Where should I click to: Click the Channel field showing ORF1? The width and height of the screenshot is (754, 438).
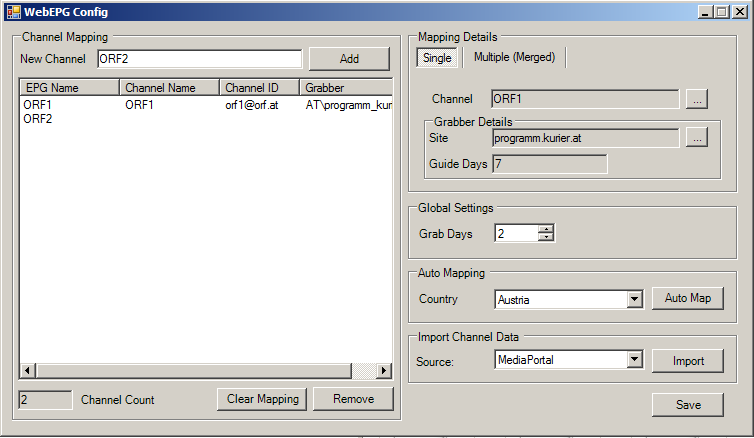click(585, 99)
